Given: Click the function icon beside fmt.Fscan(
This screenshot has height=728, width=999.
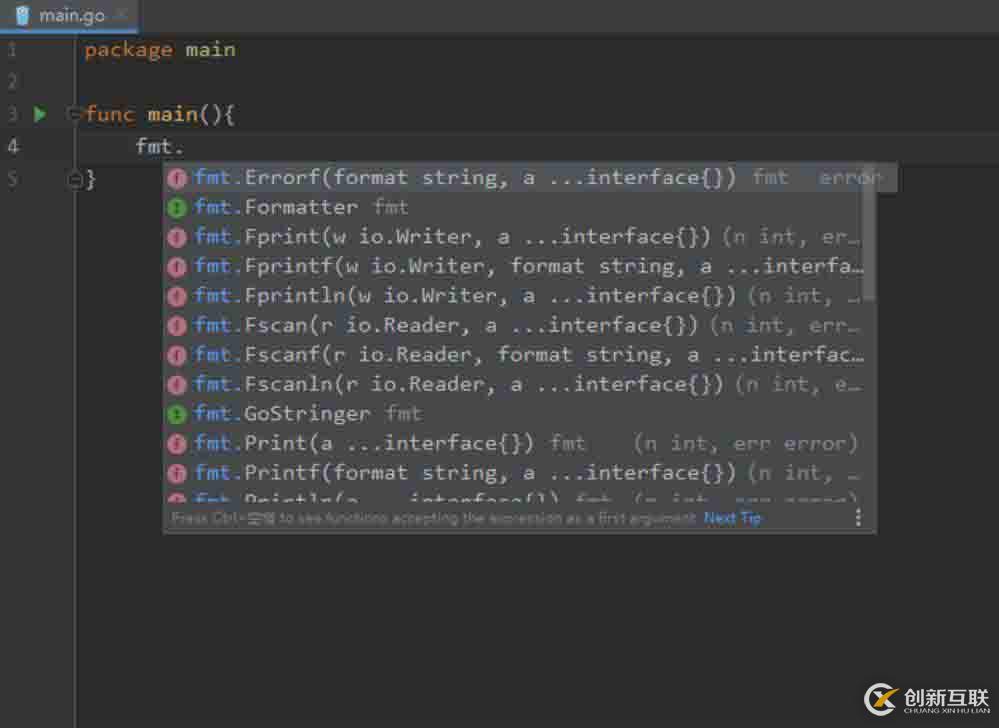Looking at the screenshot, I should coord(177,326).
